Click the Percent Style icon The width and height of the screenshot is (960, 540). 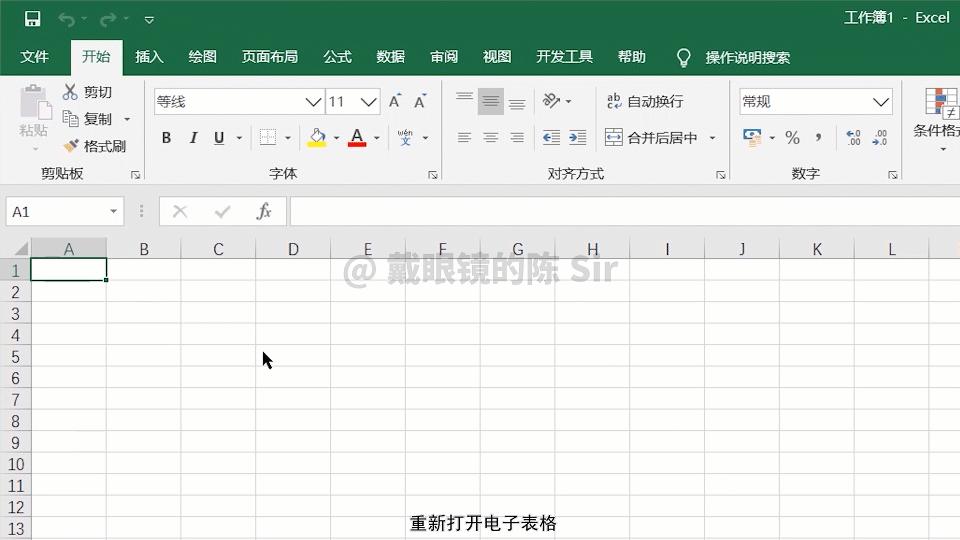coord(792,138)
